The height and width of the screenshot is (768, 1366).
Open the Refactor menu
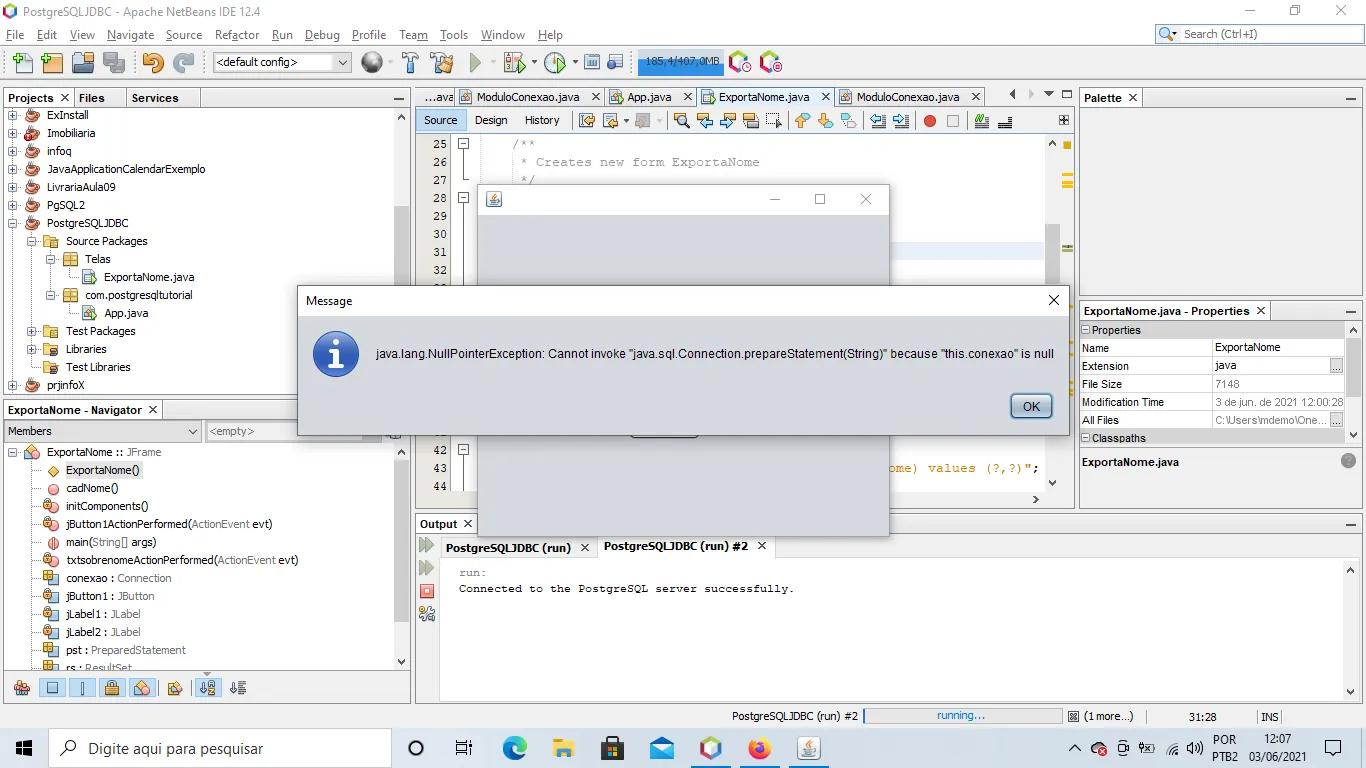(237, 35)
